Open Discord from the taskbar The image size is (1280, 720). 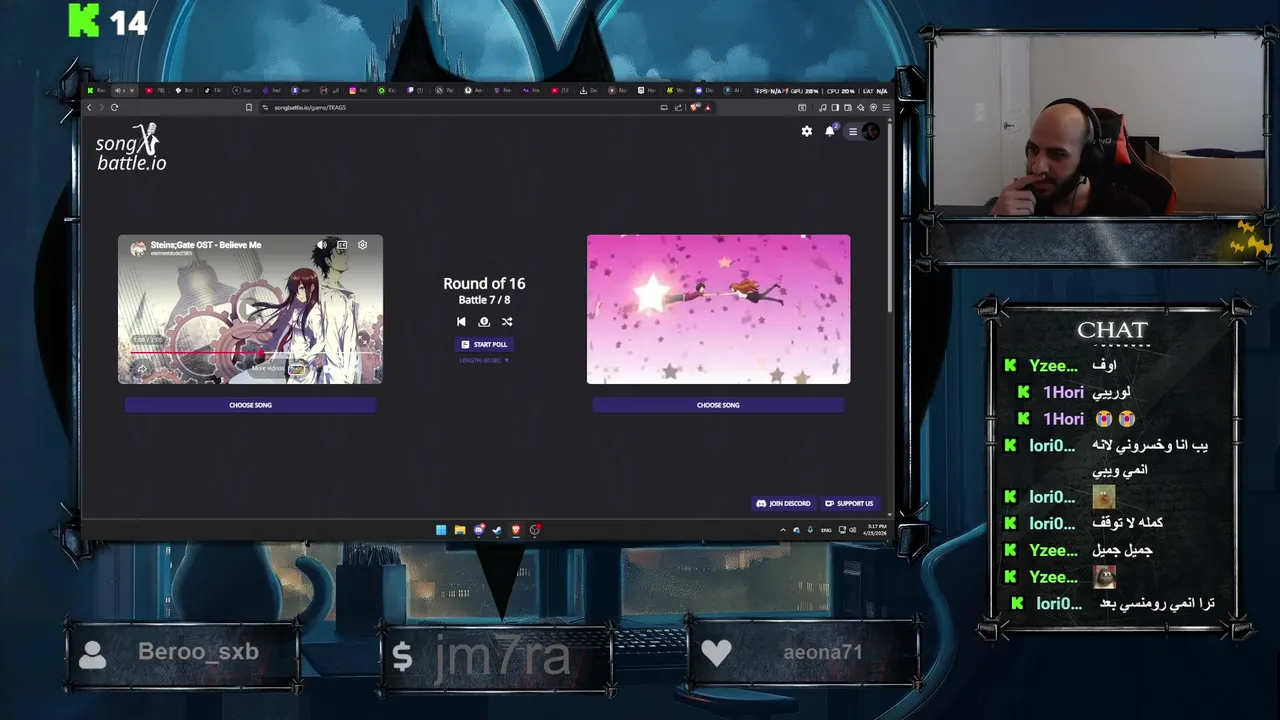tap(479, 530)
